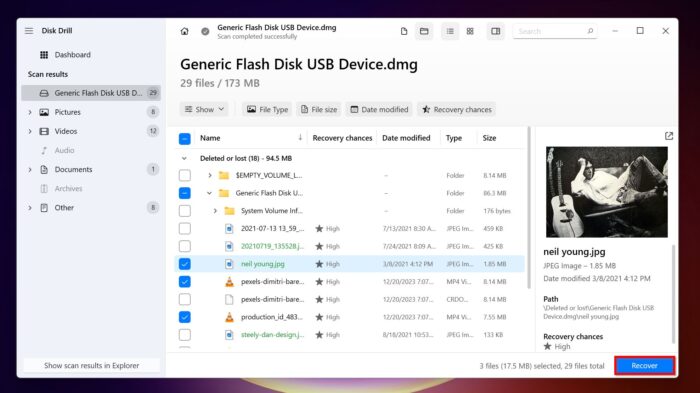Expand the $EMPTY_VOLUME_L folder
Viewport: 700px width, 393px height.
pos(209,176)
